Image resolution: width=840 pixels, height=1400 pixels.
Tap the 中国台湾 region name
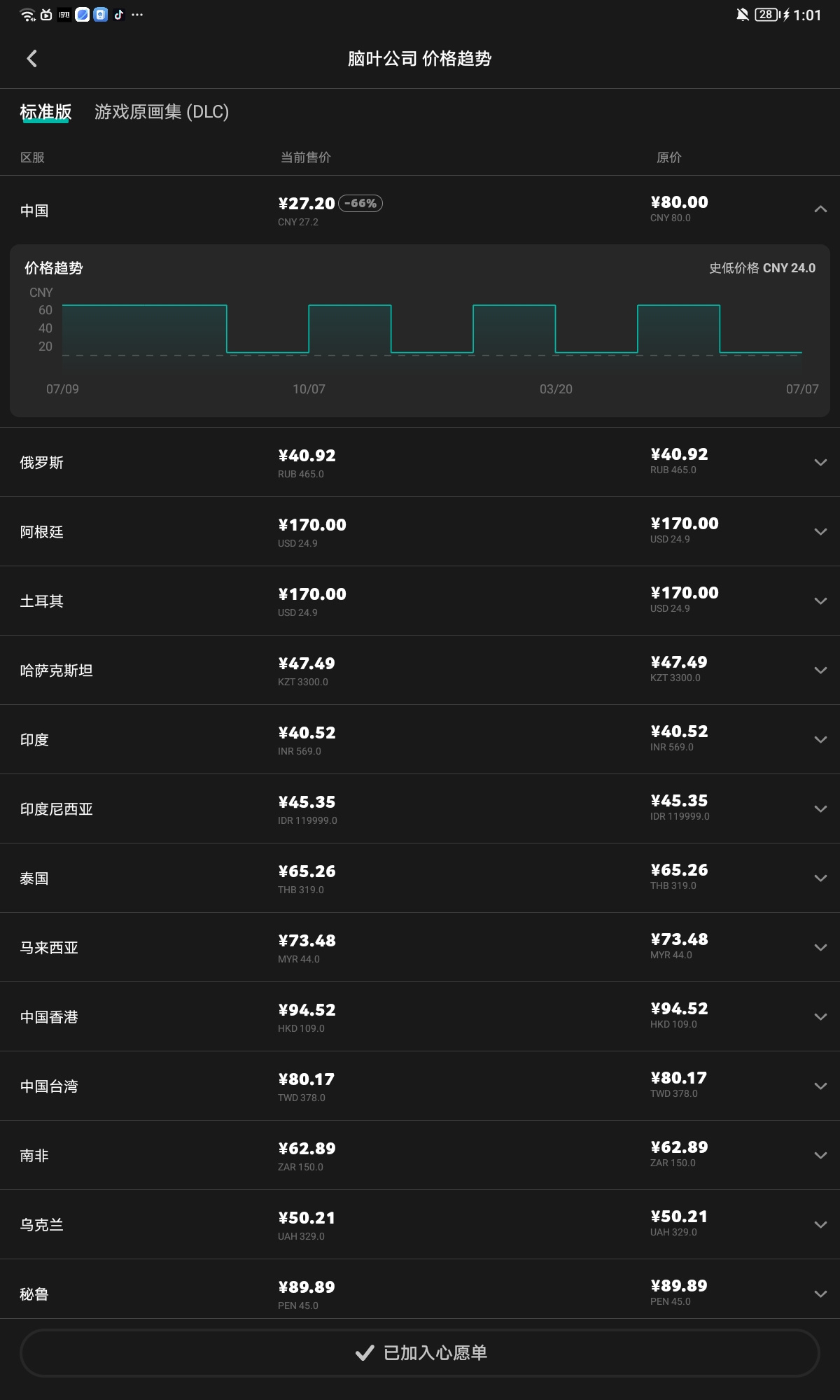tap(49, 1086)
